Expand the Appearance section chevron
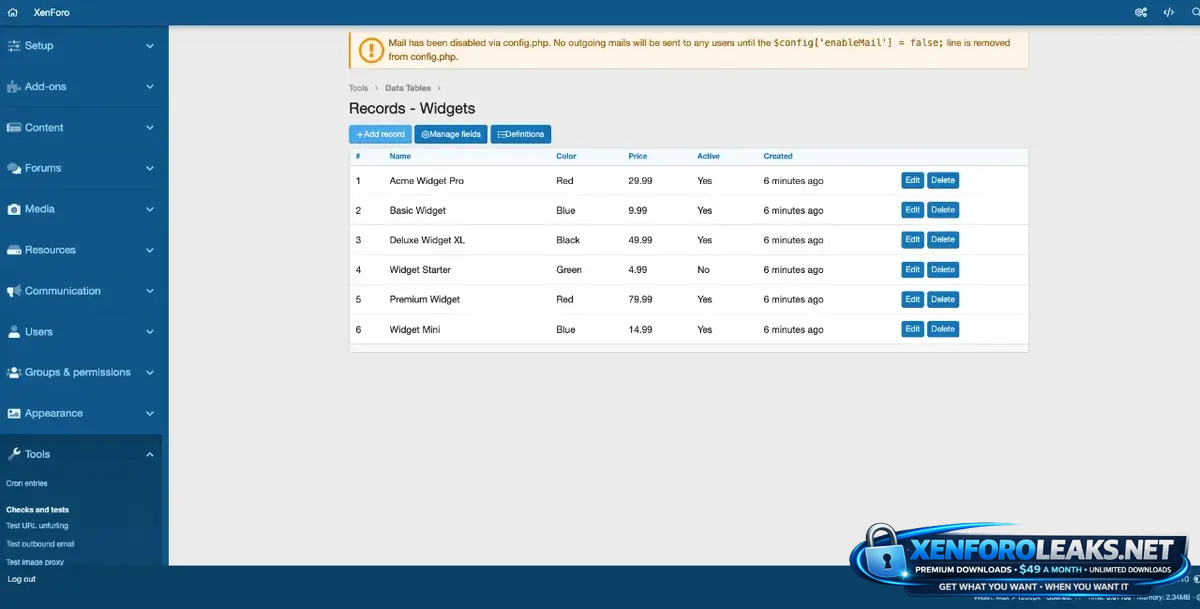The image size is (1200, 609). click(x=150, y=414)
